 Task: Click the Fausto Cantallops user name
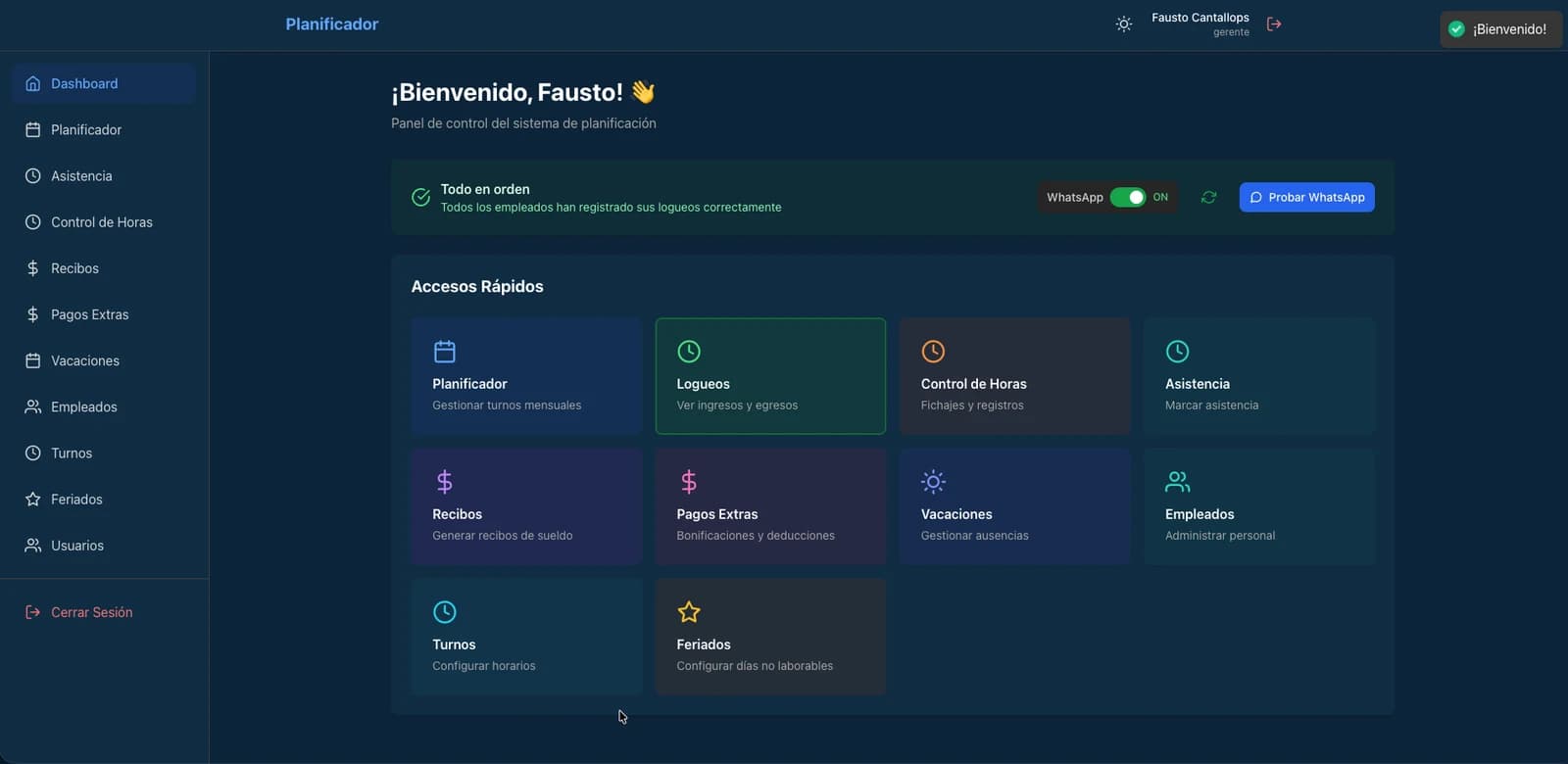tap(1200, 18)
